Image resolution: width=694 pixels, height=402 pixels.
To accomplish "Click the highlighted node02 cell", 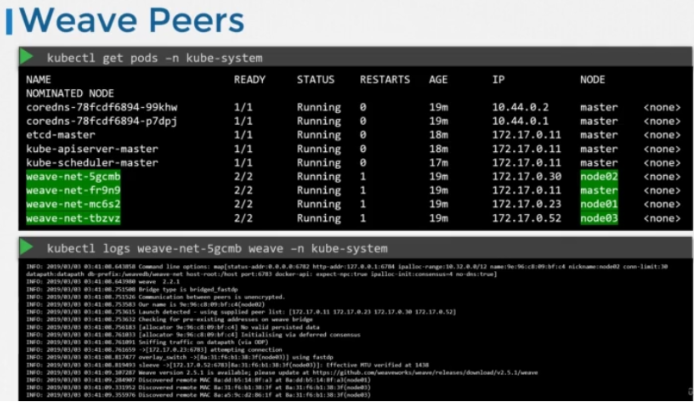I will click(599, 177).
